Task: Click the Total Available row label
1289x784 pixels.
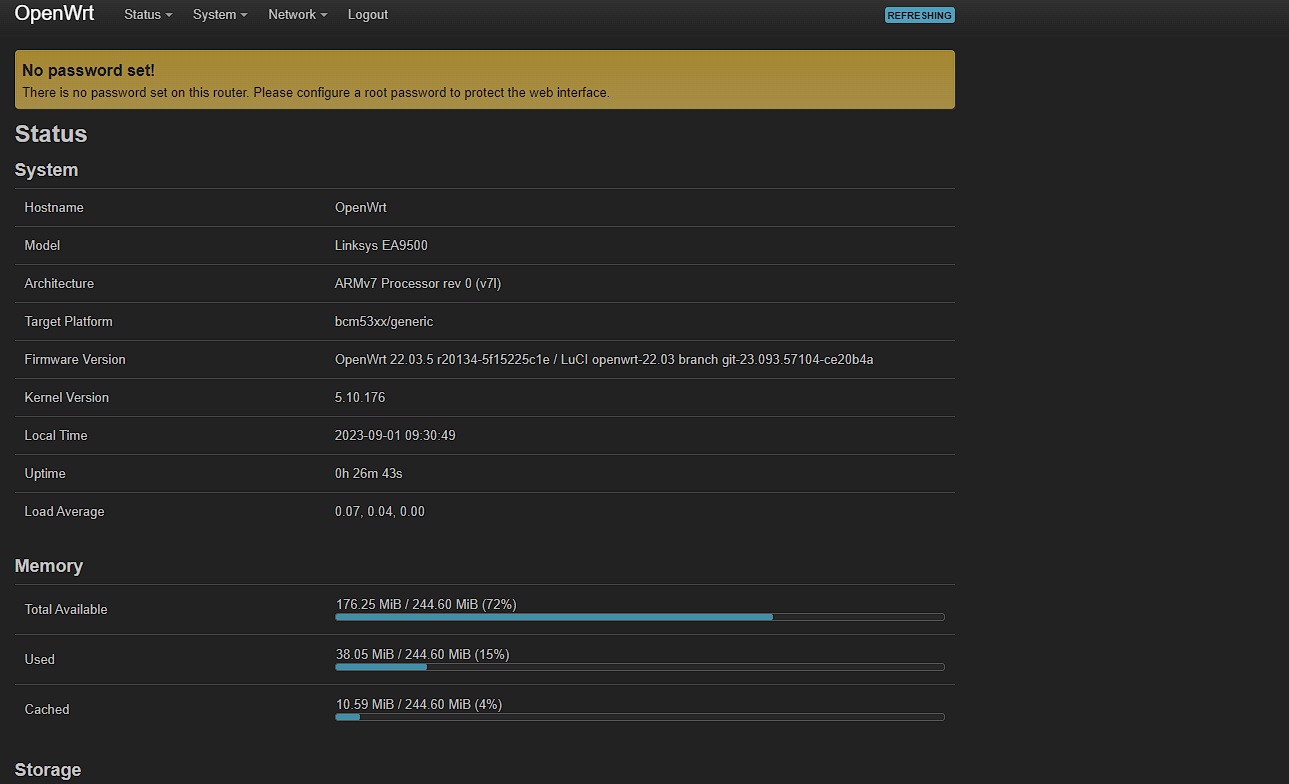Action: pos(66,610)
